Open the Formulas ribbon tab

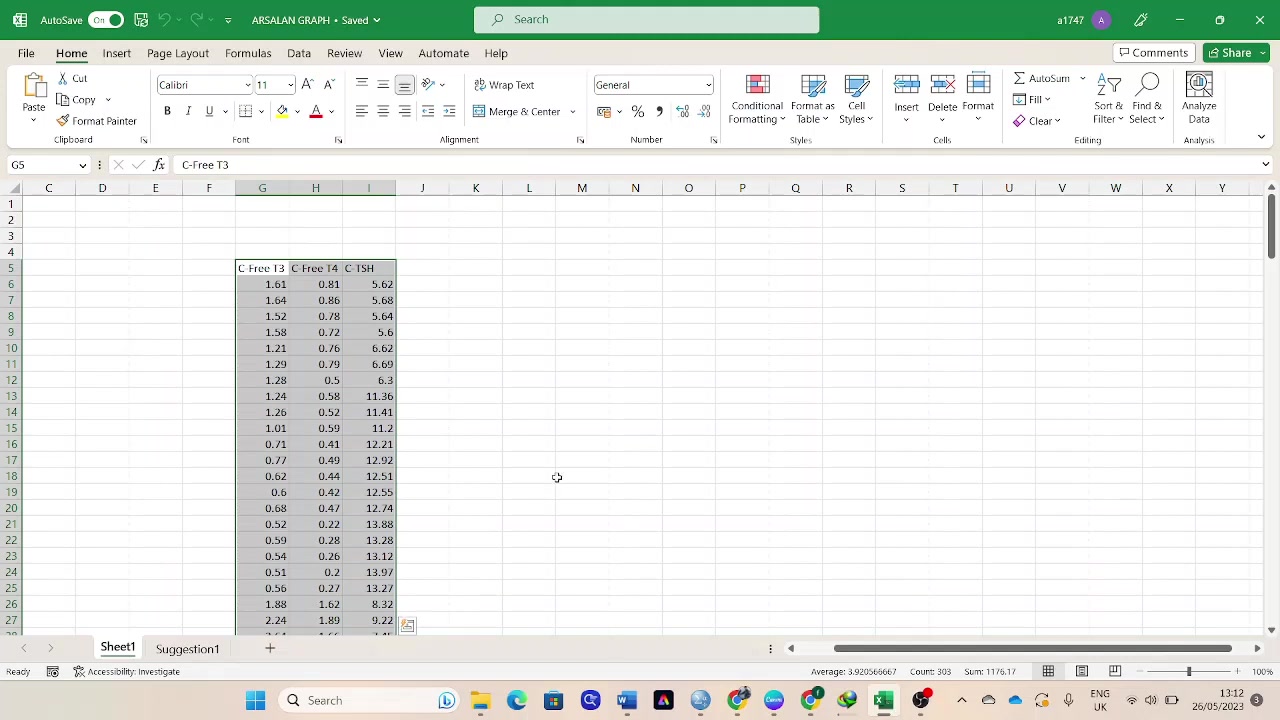248,53
